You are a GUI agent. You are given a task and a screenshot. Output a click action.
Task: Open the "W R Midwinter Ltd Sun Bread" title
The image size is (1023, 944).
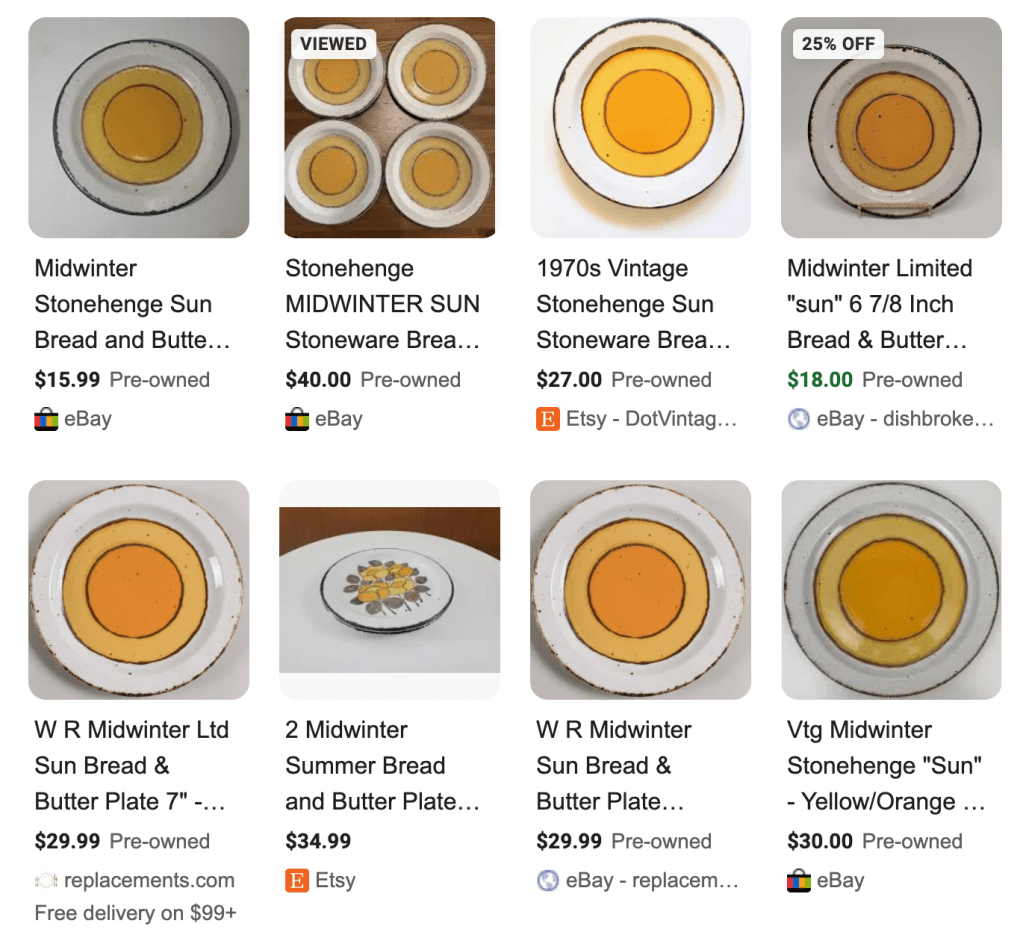tap(131, 766)
